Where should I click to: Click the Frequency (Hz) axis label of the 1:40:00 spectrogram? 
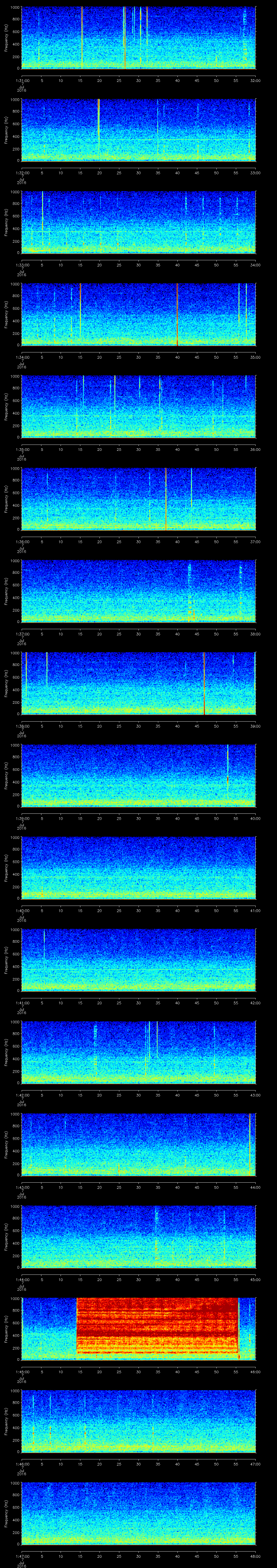6,868
